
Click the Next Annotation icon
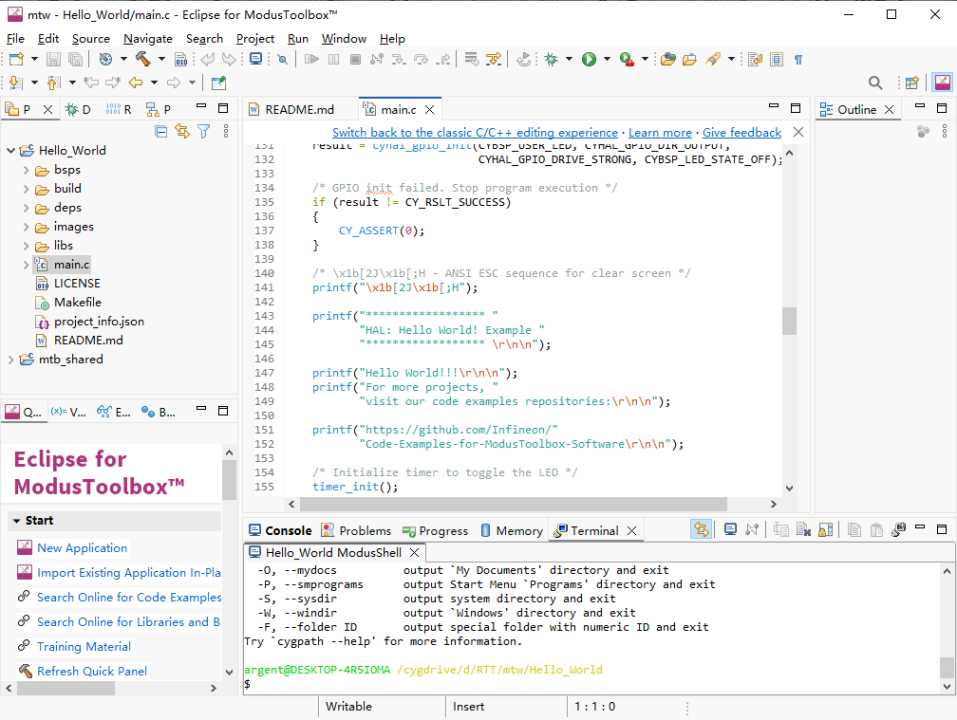16,82
